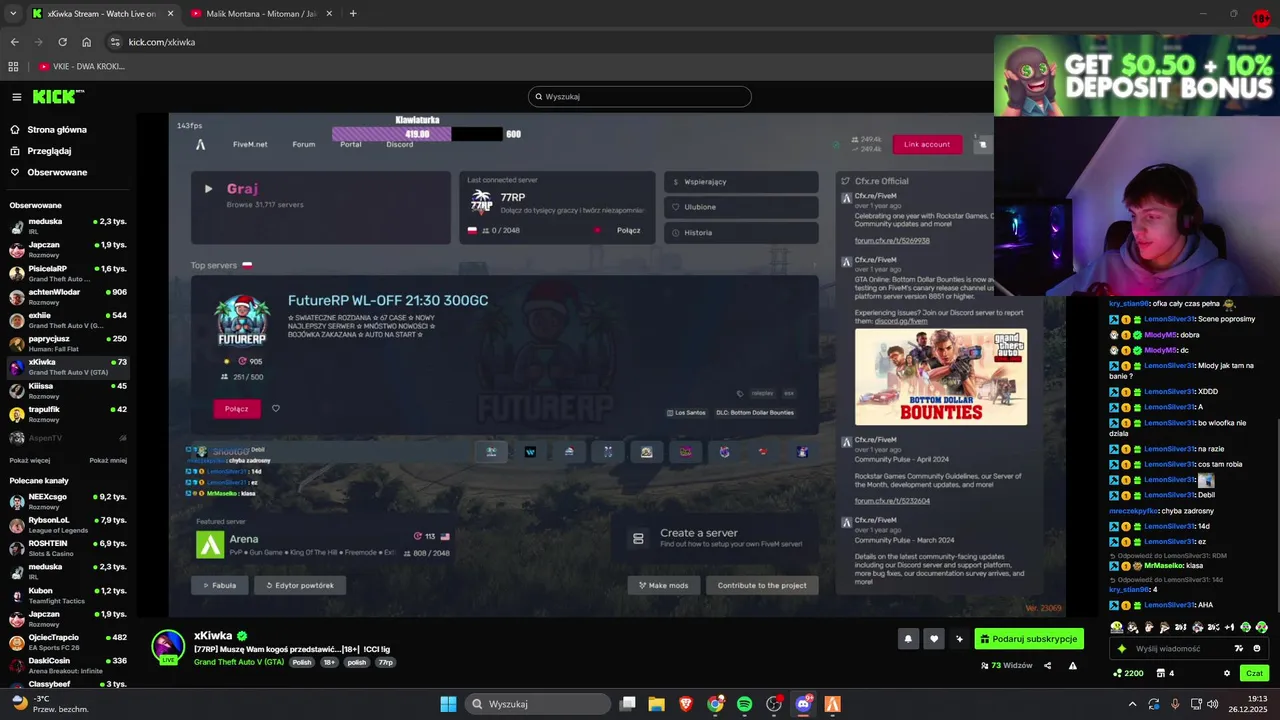Viewport: 1280px width, 720px height.
Task: Reload the page in the browser
Action: tap(63, 42)
